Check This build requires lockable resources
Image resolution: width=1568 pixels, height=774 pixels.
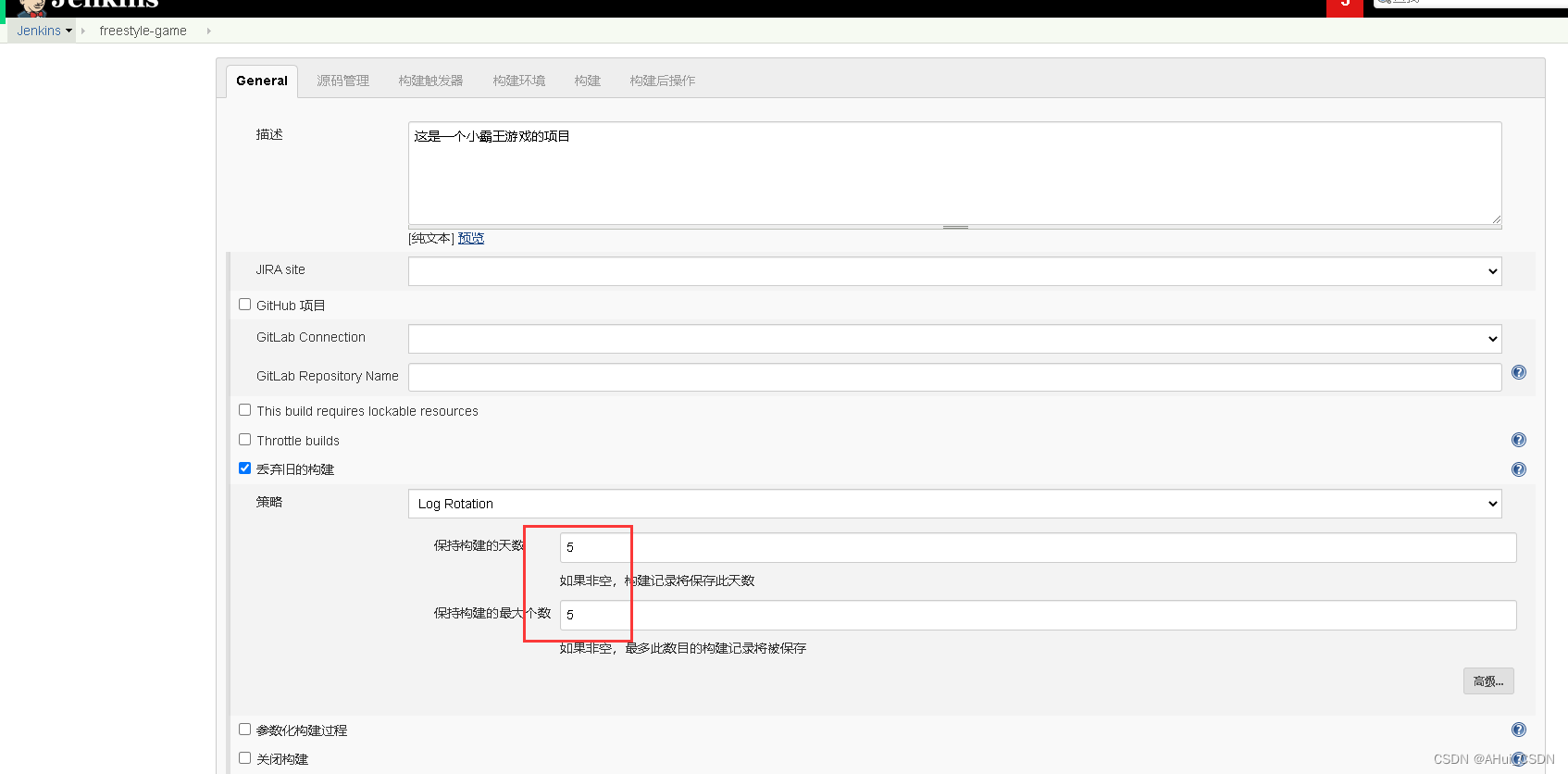245,410
